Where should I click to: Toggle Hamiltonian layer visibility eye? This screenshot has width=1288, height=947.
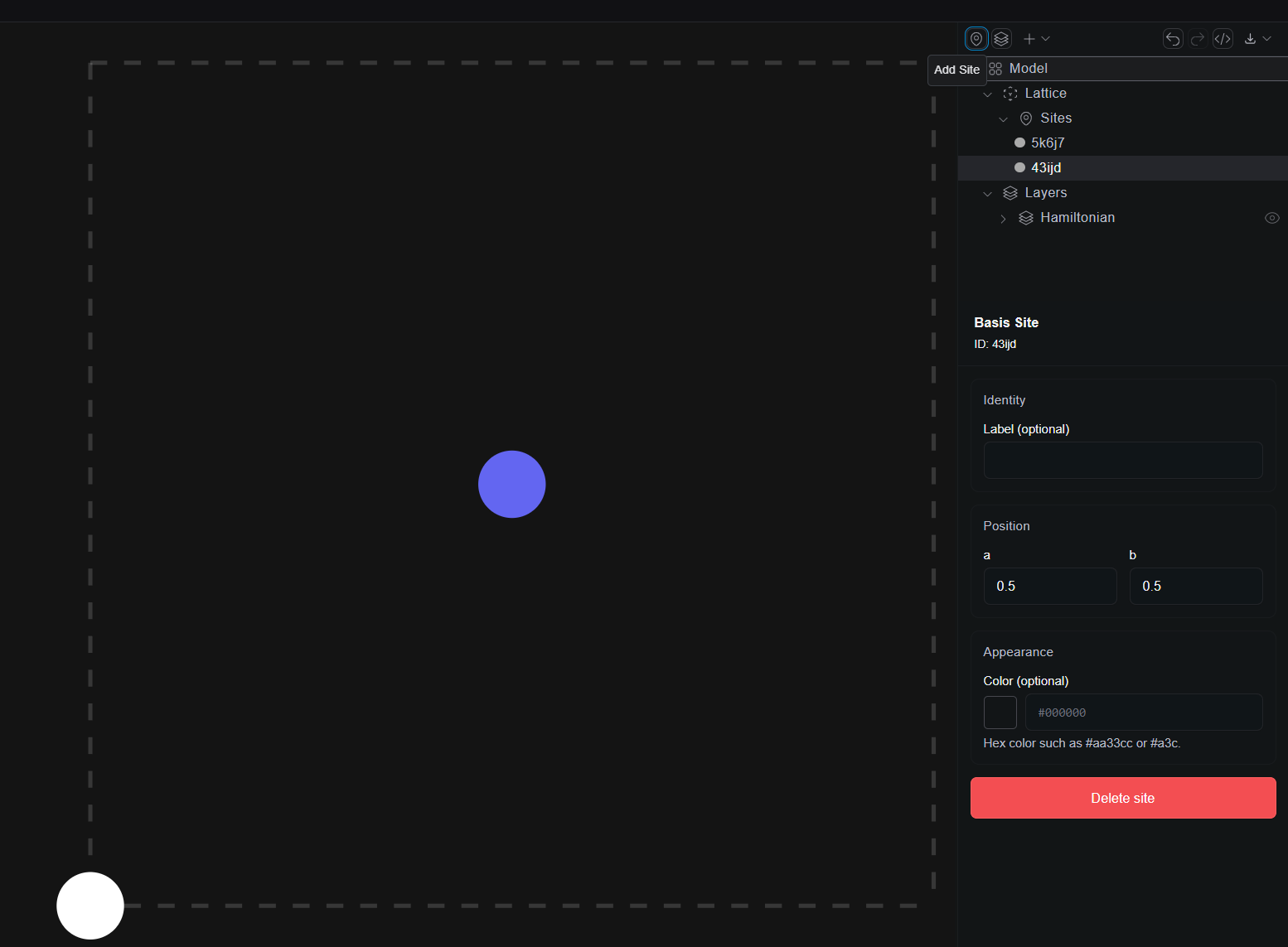tap(1272, 218)
